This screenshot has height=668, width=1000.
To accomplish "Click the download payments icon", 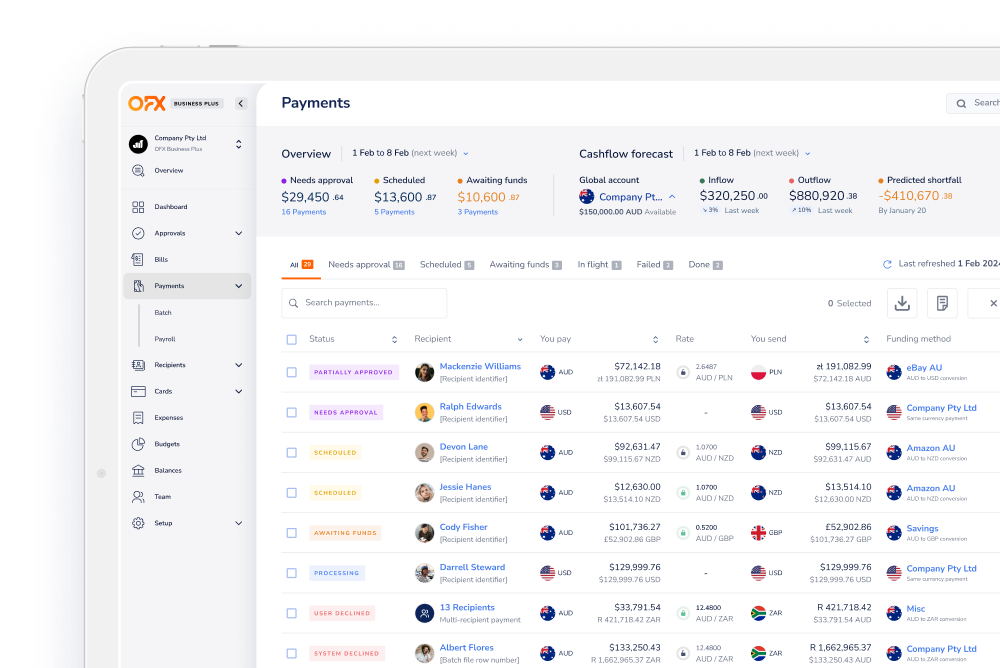I will pyautogui.click(x=902, y=302).
